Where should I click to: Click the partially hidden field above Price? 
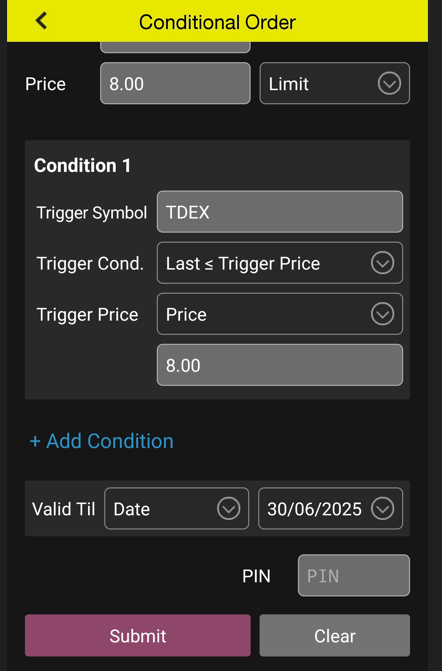coord(175,47)
